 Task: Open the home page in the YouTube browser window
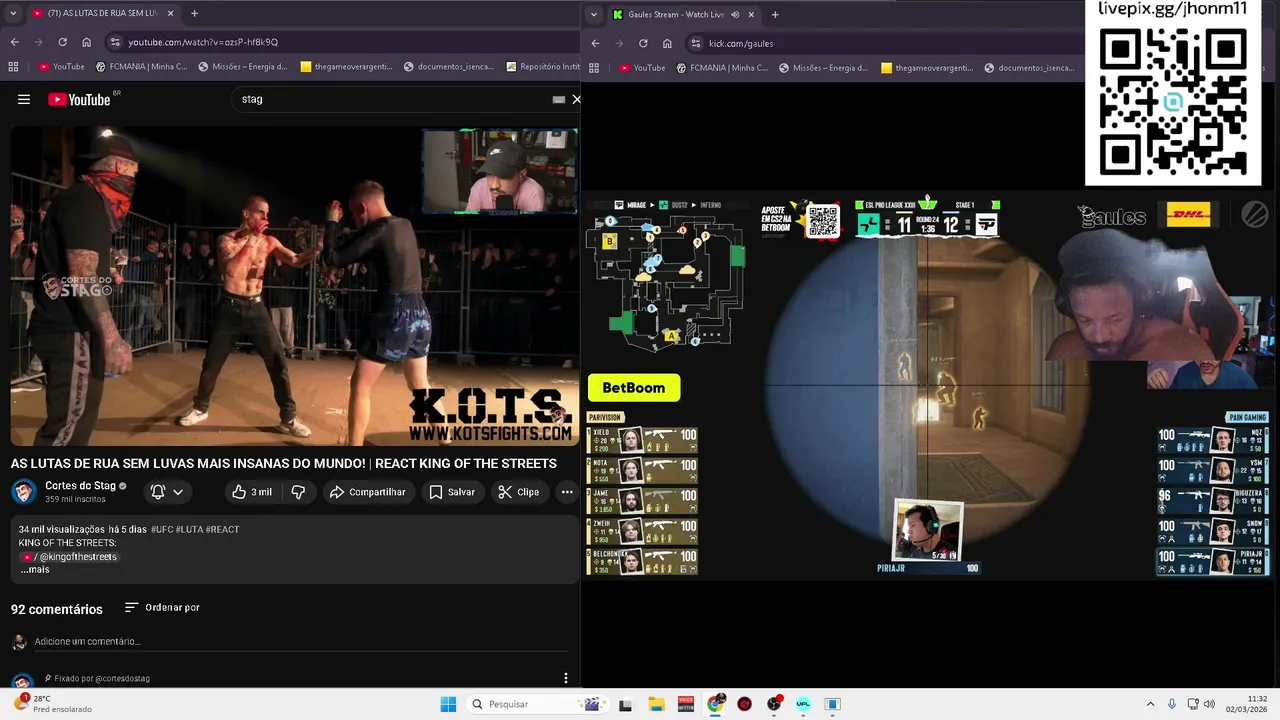point(86,42)
